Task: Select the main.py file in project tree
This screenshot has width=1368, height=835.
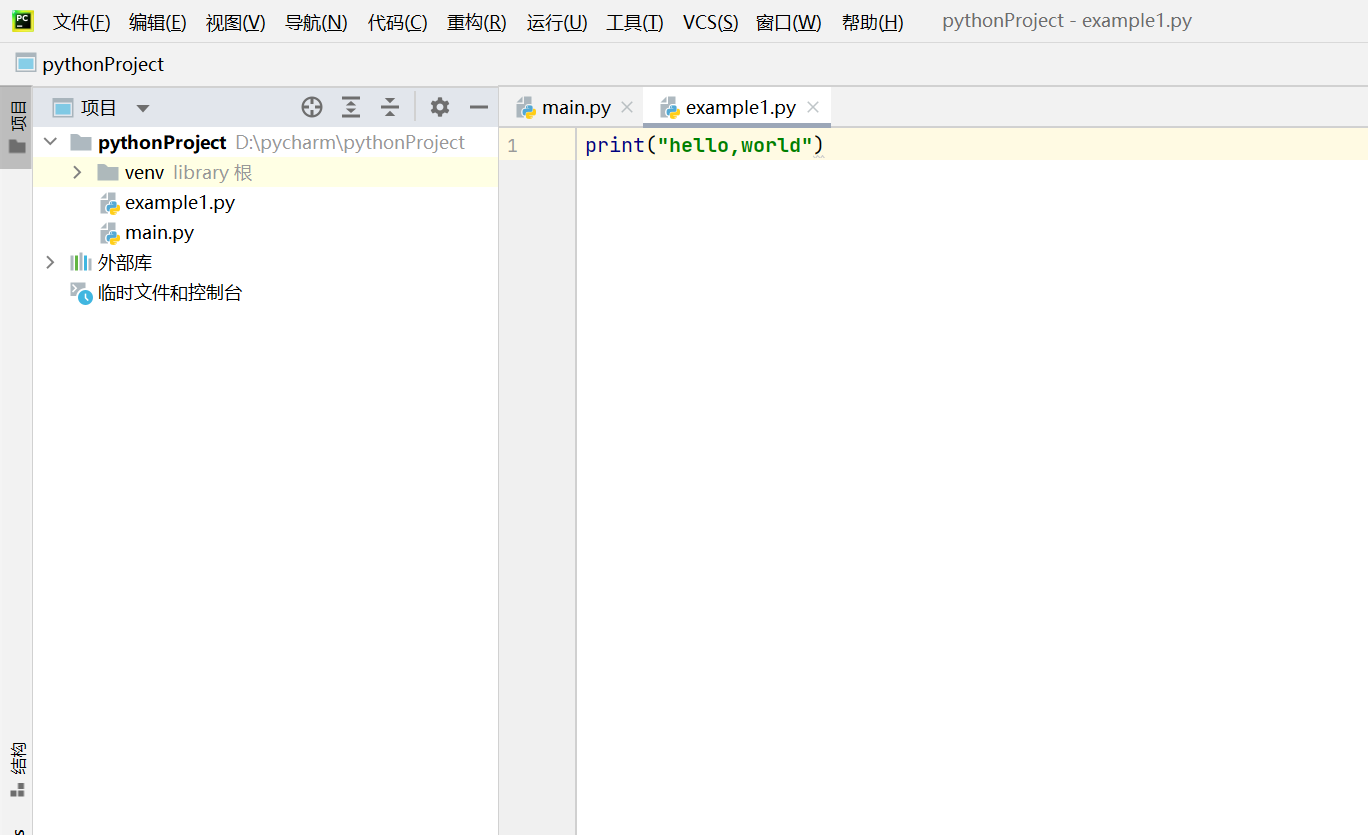Action: point(159,232)
